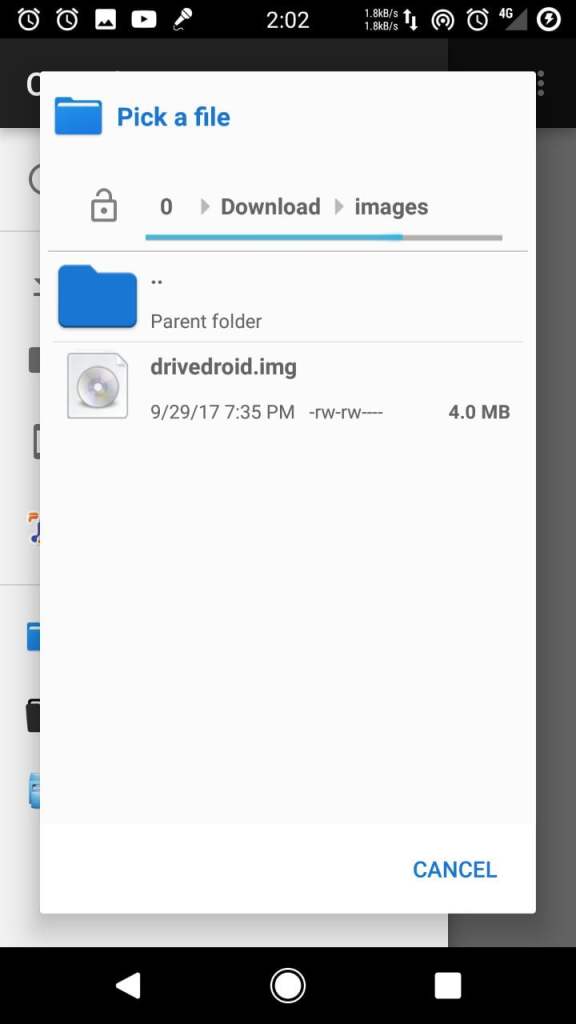Viewport: 576px width, 1024px height.
Task: Tap the YouTube notification icon in status bar
Action: point(144,20)
